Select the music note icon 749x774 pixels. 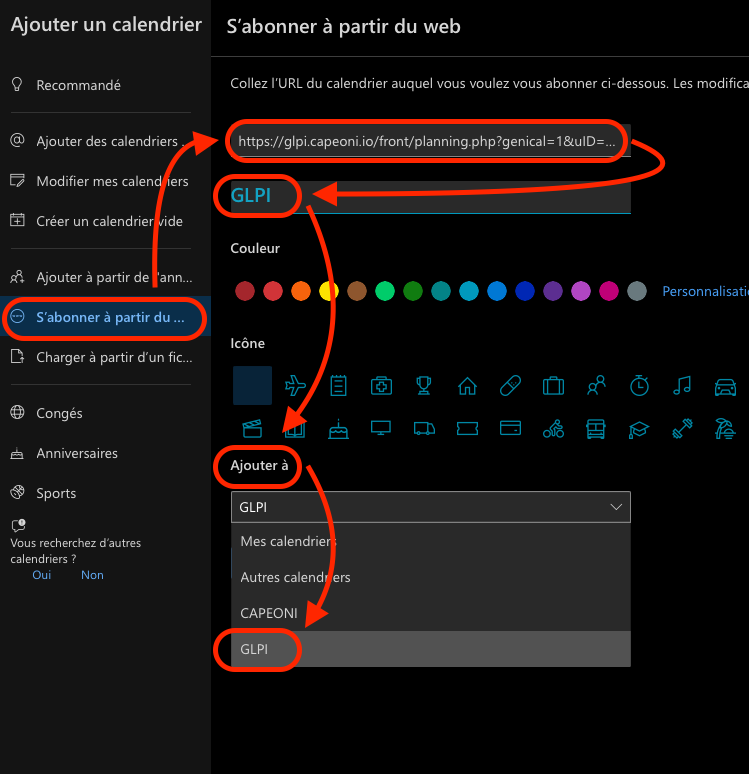click(x=682, y=386)
